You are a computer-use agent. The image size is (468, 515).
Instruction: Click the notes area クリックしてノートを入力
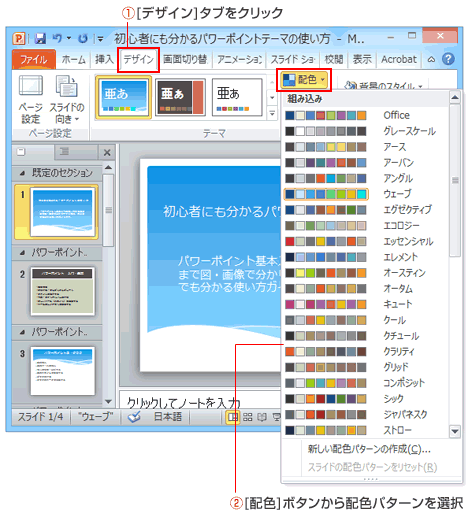click(184, 404)
